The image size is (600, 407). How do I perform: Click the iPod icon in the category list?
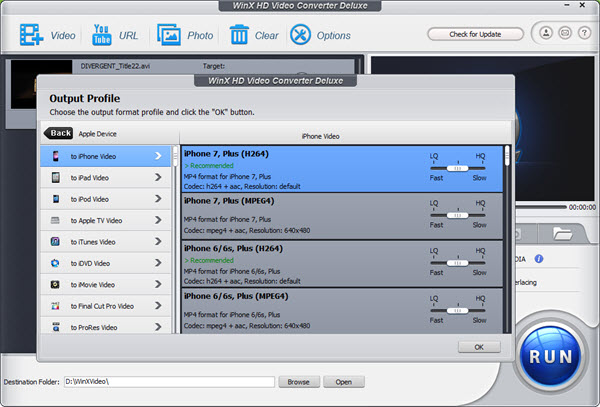56,199
